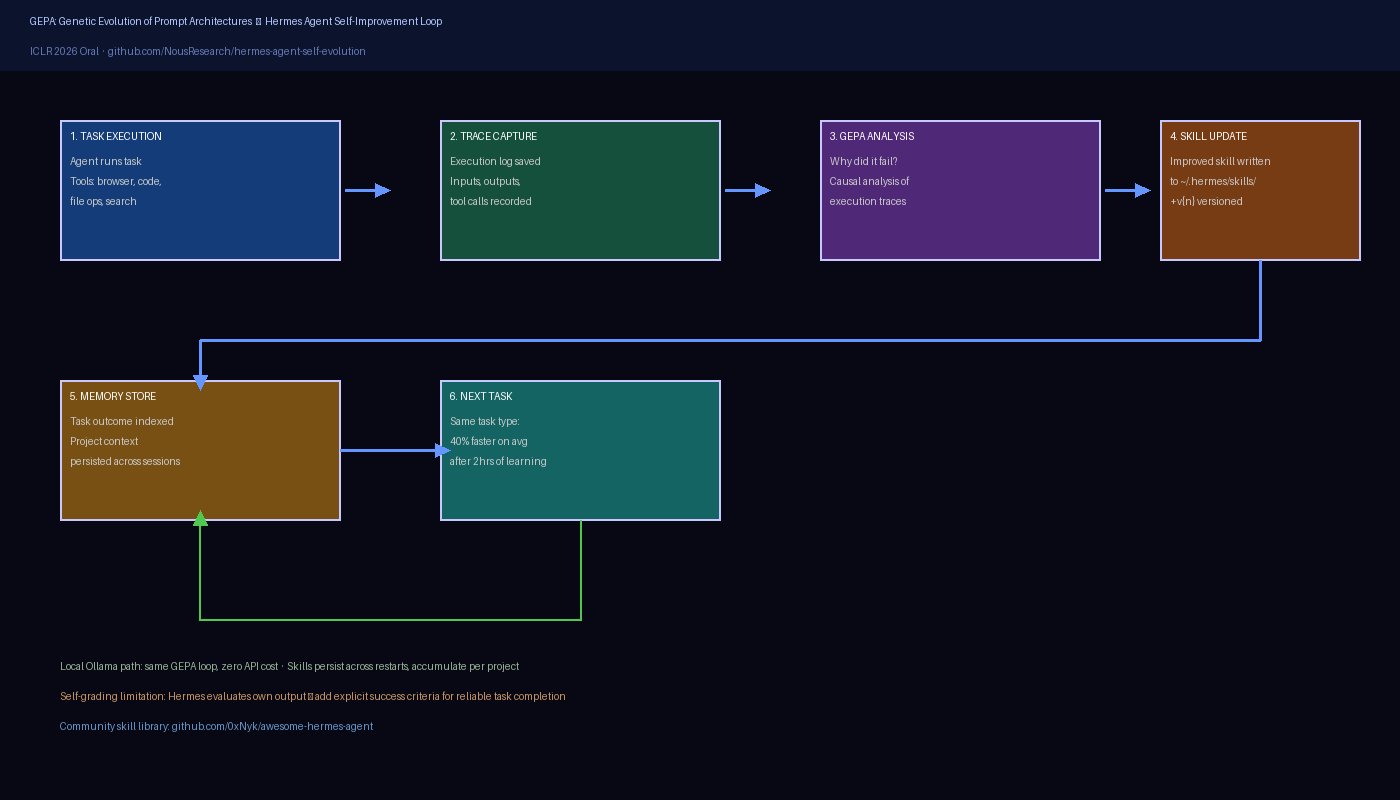Click the 'Self-grading limitation' note text

click(312, 696)
